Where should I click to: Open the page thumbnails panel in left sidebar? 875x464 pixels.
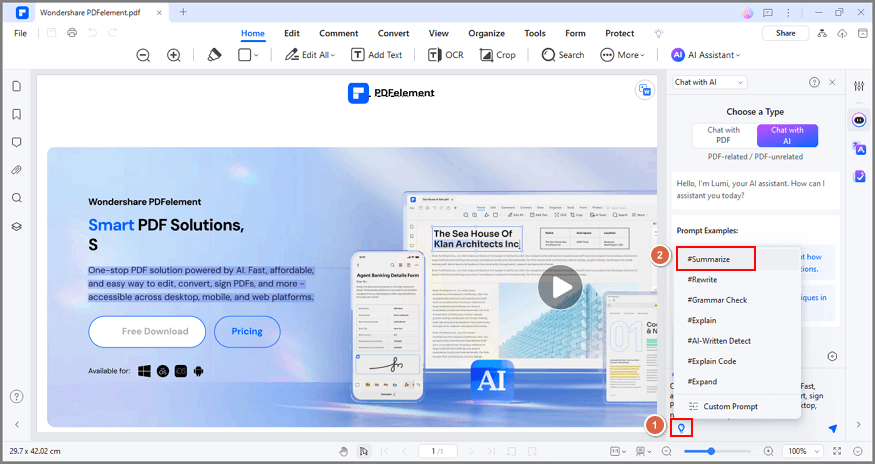[x=17, y=86]
